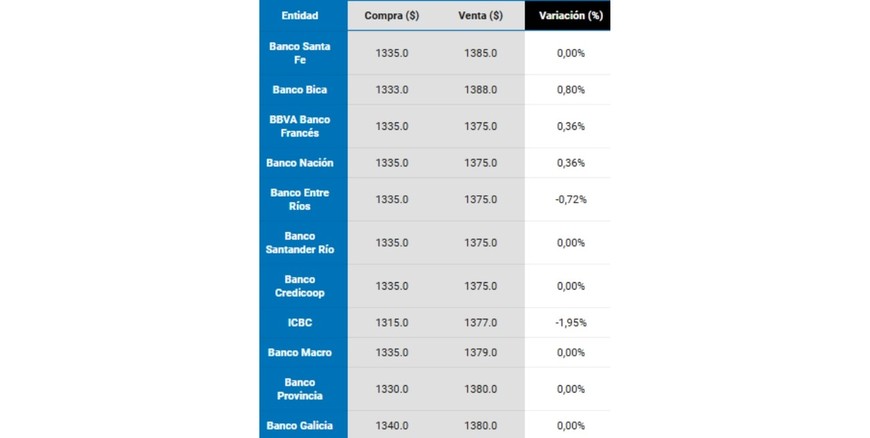Image resolution: width=870 pixels, height=438 pixels.
Task: Open the Banco Santa Fe entry
Action: pyautogui.click(x=300, y=53)
